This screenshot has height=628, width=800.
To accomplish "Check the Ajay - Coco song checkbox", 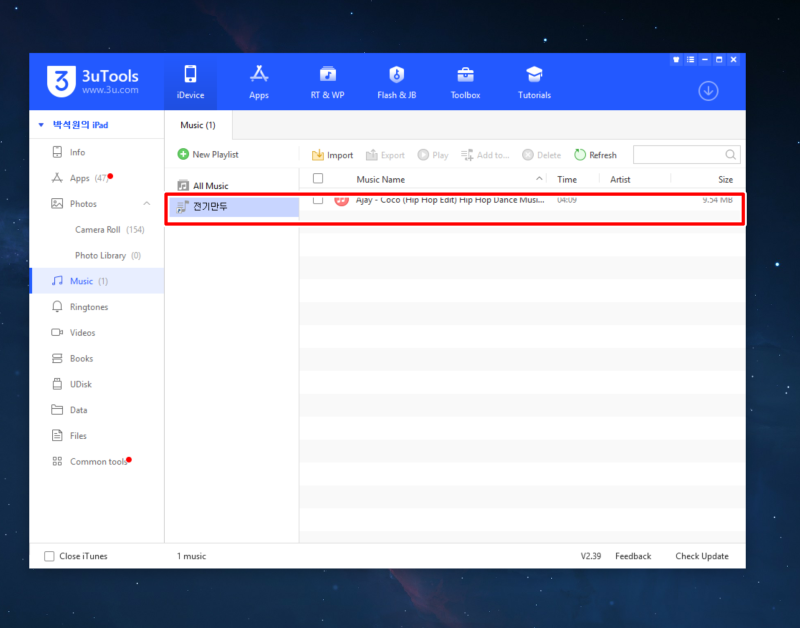I will point(317,200).
